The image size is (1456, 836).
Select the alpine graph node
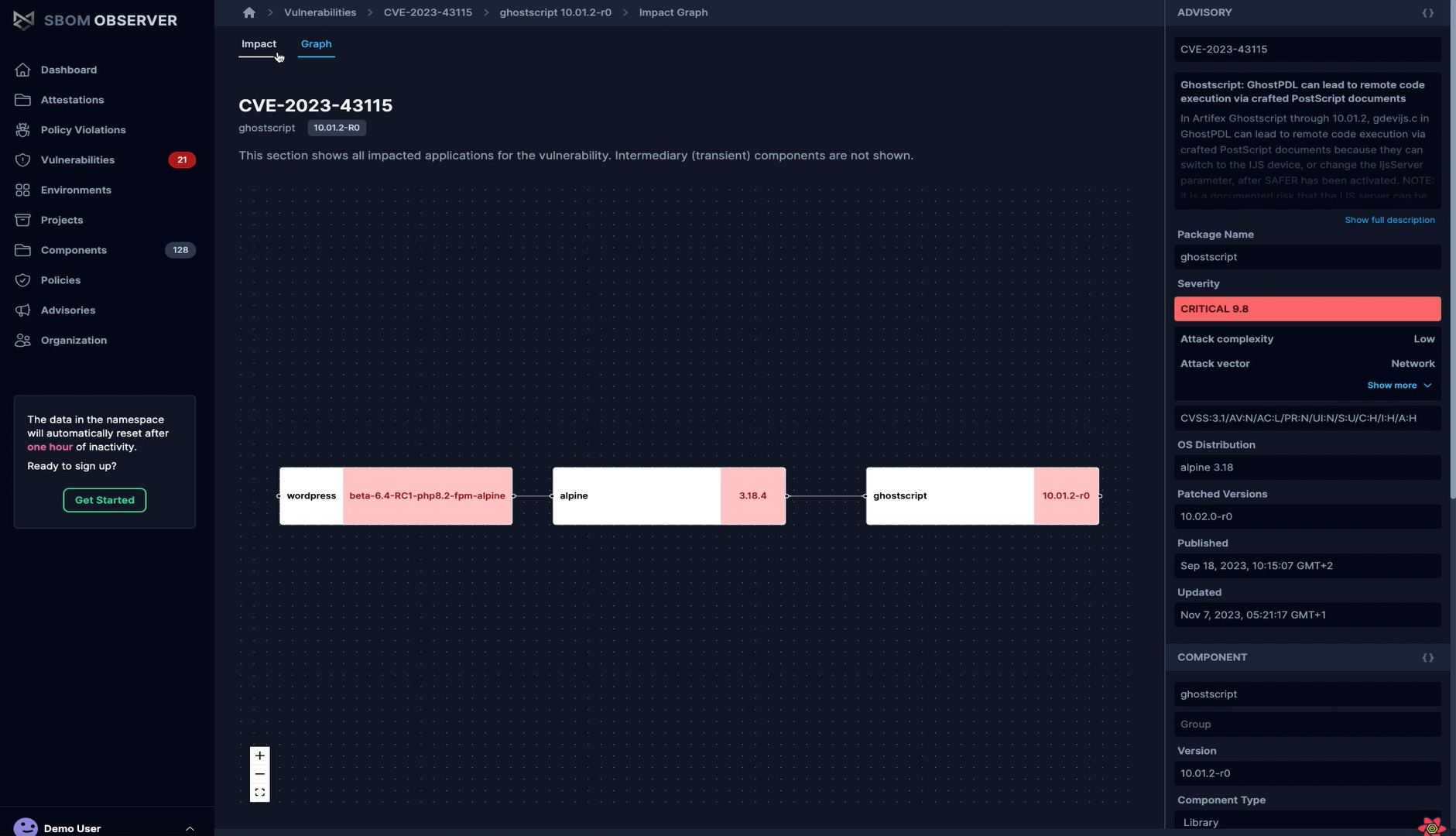coord(669,496)
